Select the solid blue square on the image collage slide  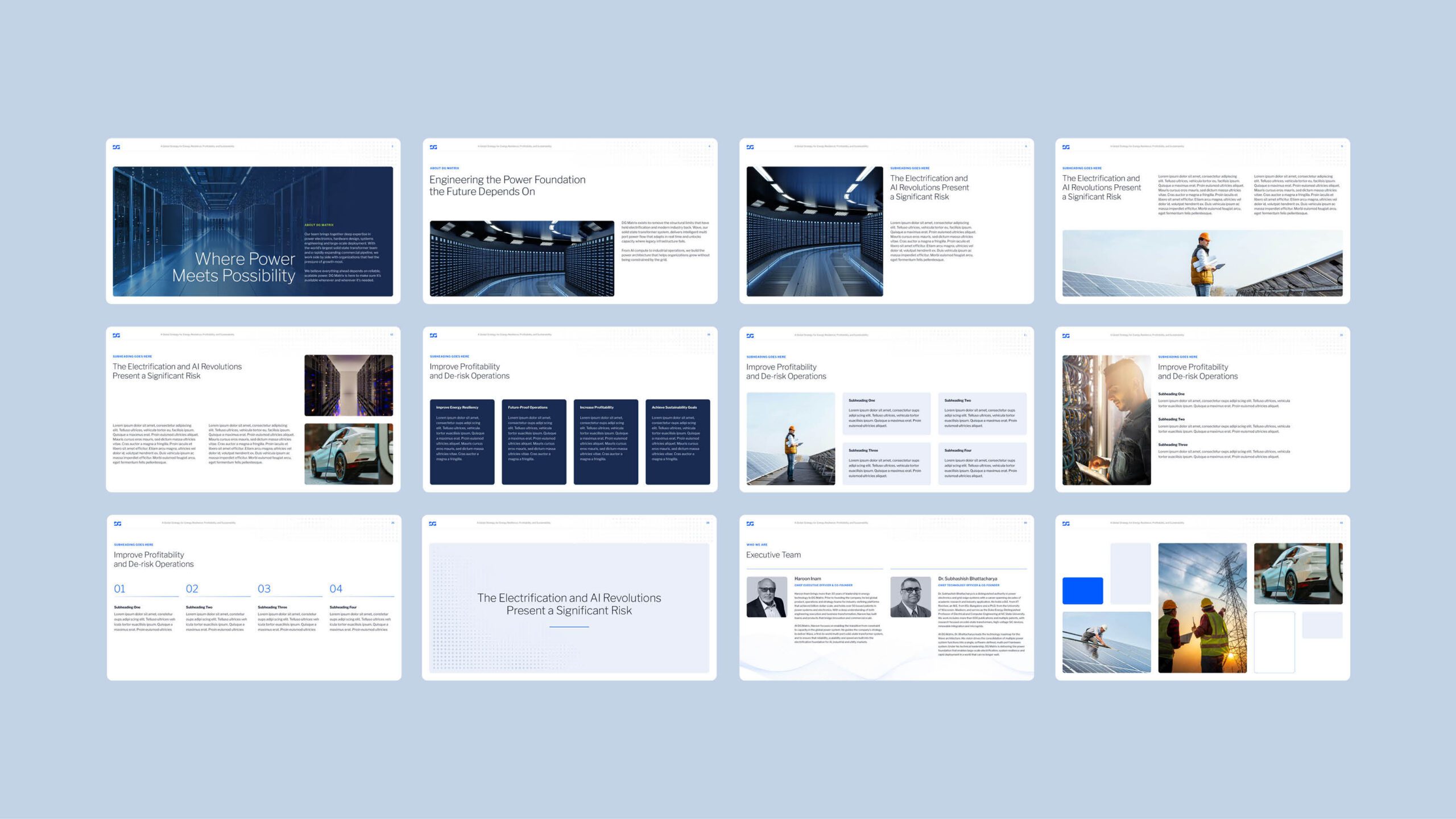click(x=1082, y=590)
